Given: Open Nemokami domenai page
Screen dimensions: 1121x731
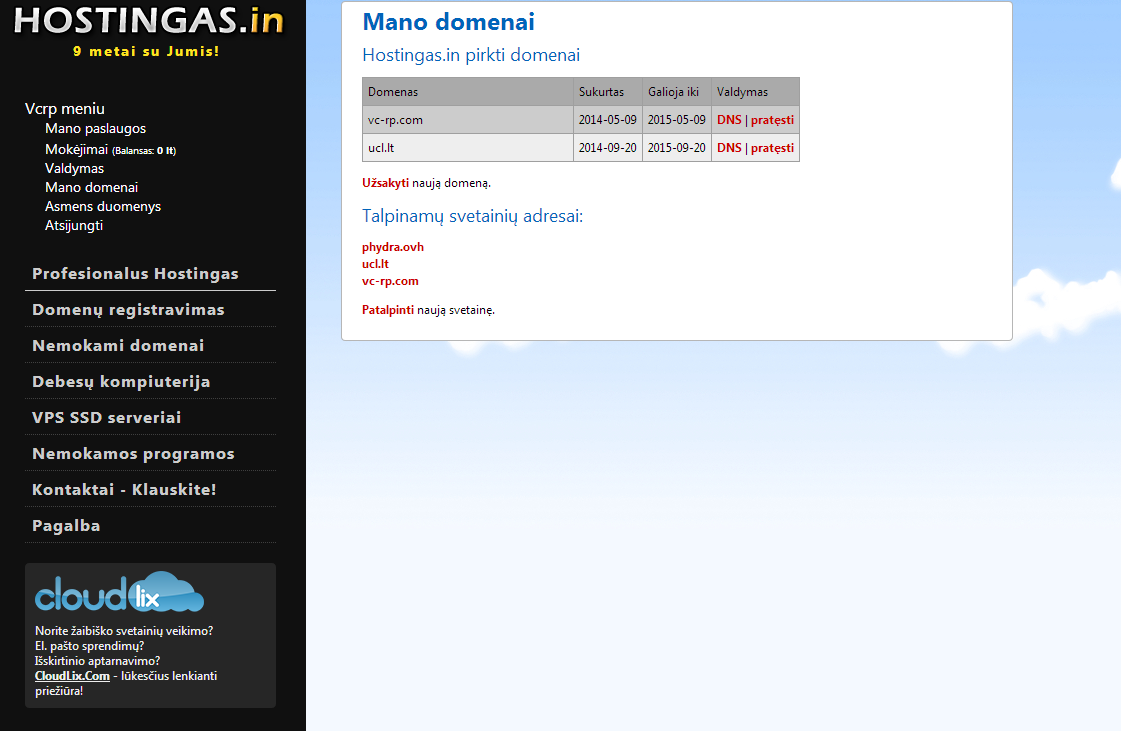Looking at the screenshot, I should pyautogui.click(x=118, y=345).
